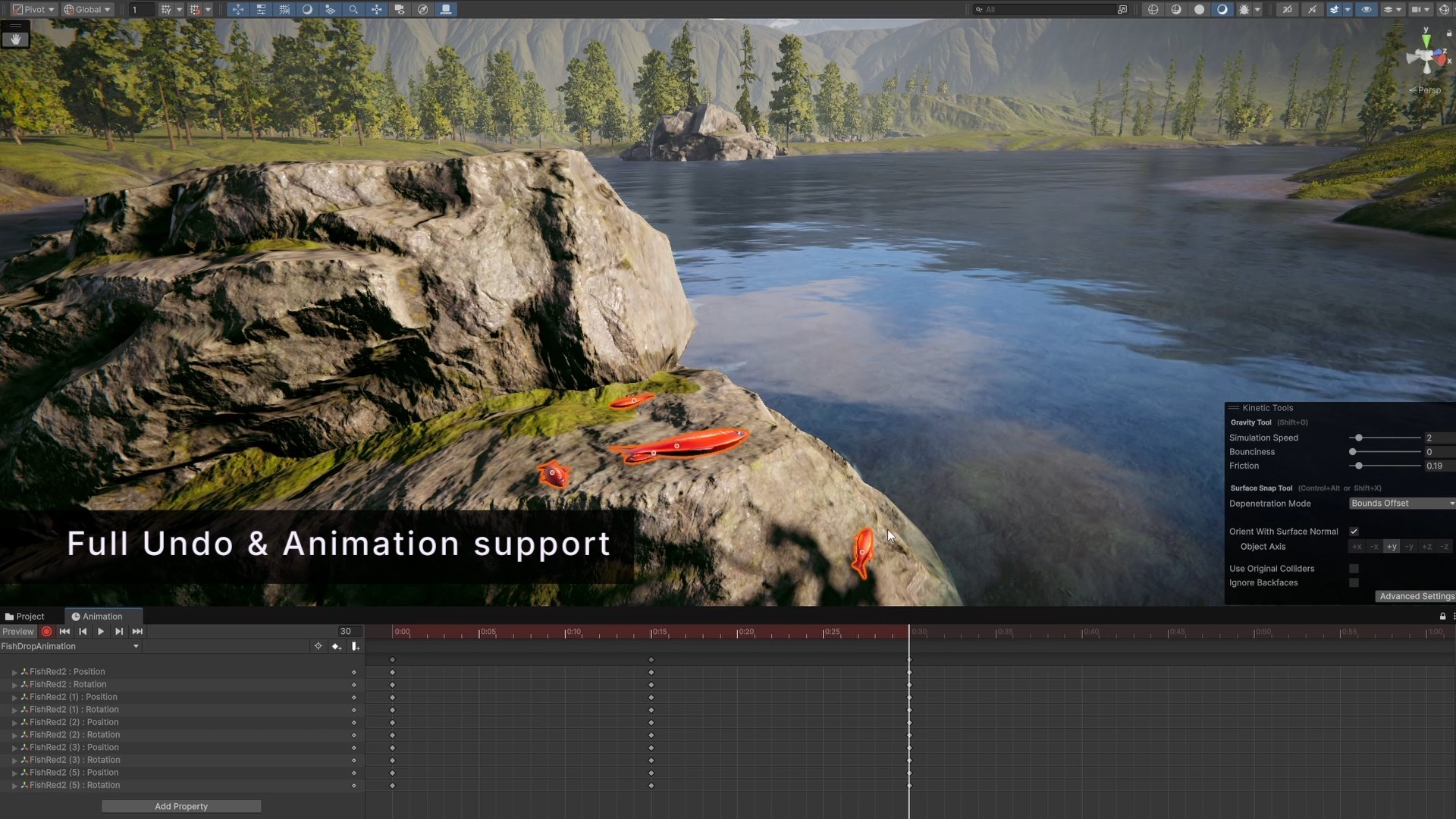
Task: Click the gizmos globe icon
Action: [1444, 9]
